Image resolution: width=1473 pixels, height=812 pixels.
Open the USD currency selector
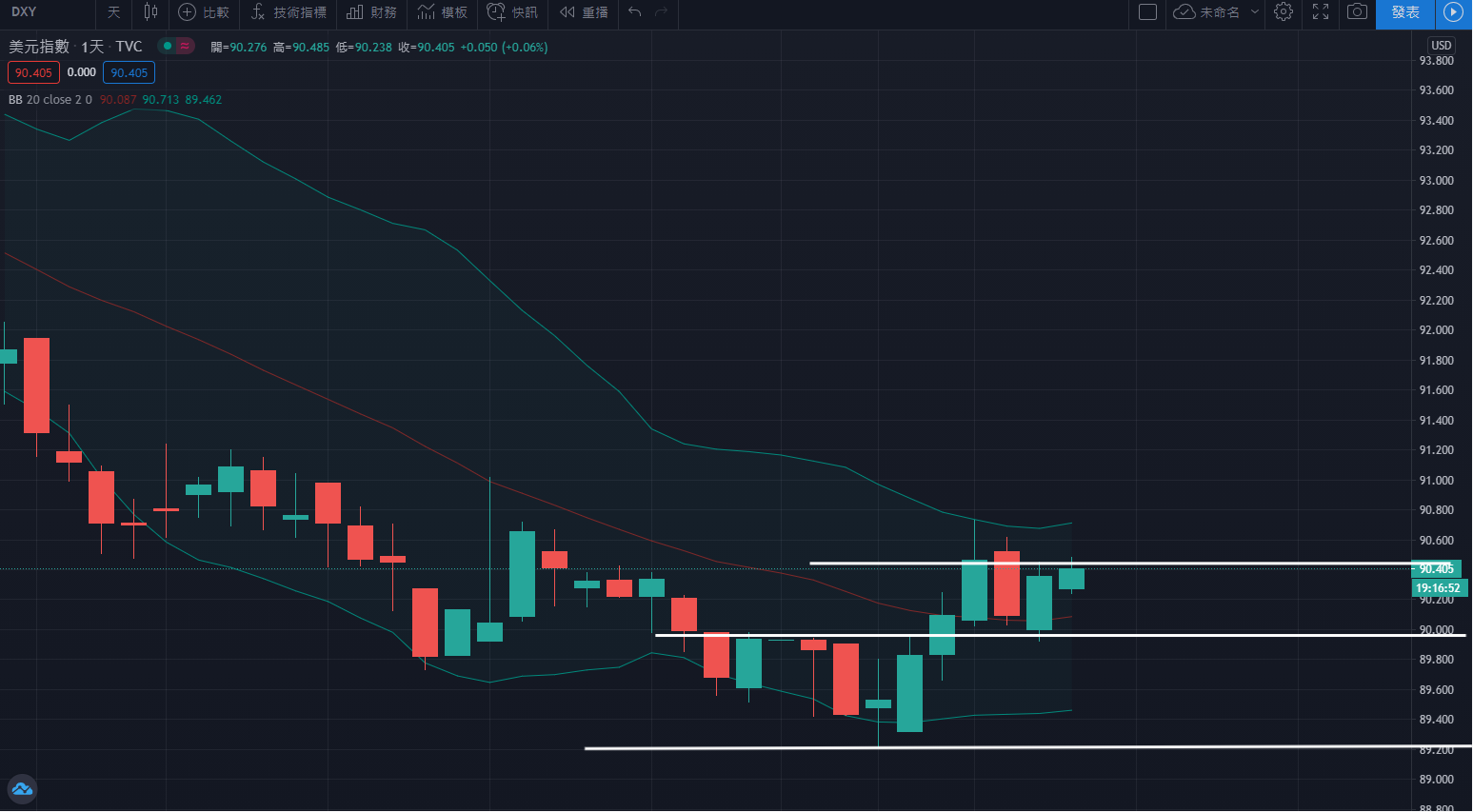coord(1441,46)
